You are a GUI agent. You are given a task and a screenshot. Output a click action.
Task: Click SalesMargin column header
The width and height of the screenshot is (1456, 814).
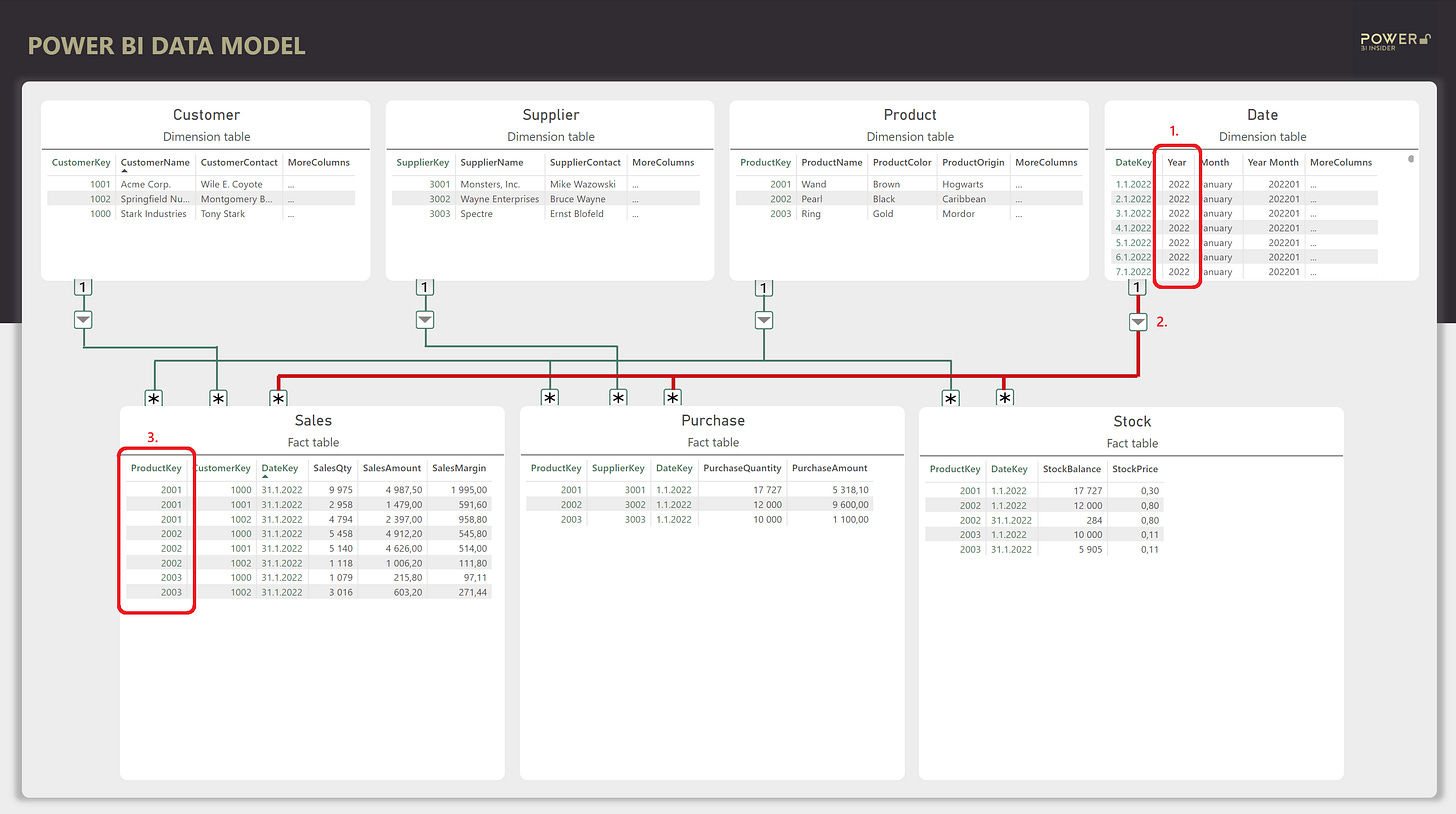459,468
